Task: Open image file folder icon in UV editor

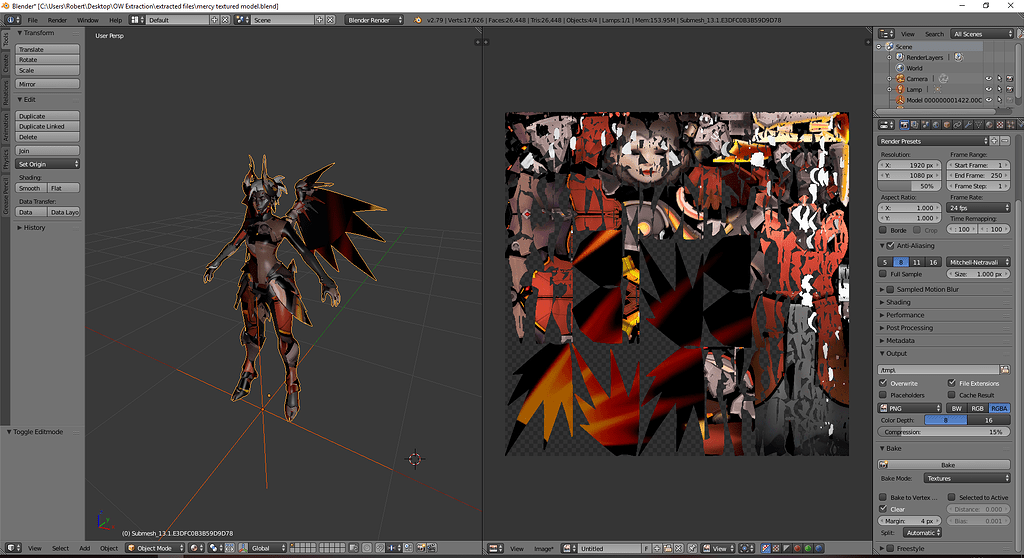Action: point(668,549)
